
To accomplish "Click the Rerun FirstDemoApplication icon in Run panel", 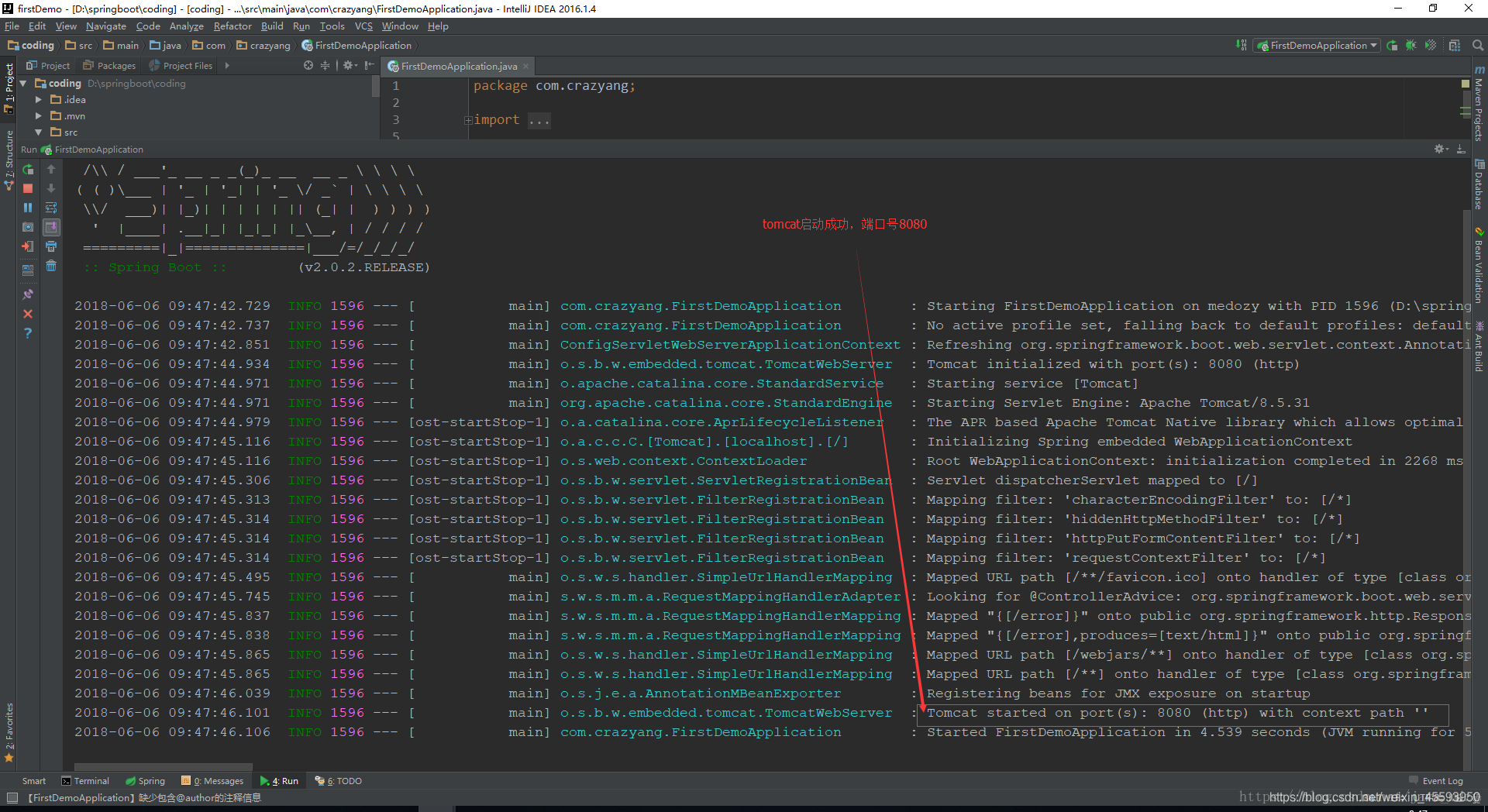I will tap(28, 169).
